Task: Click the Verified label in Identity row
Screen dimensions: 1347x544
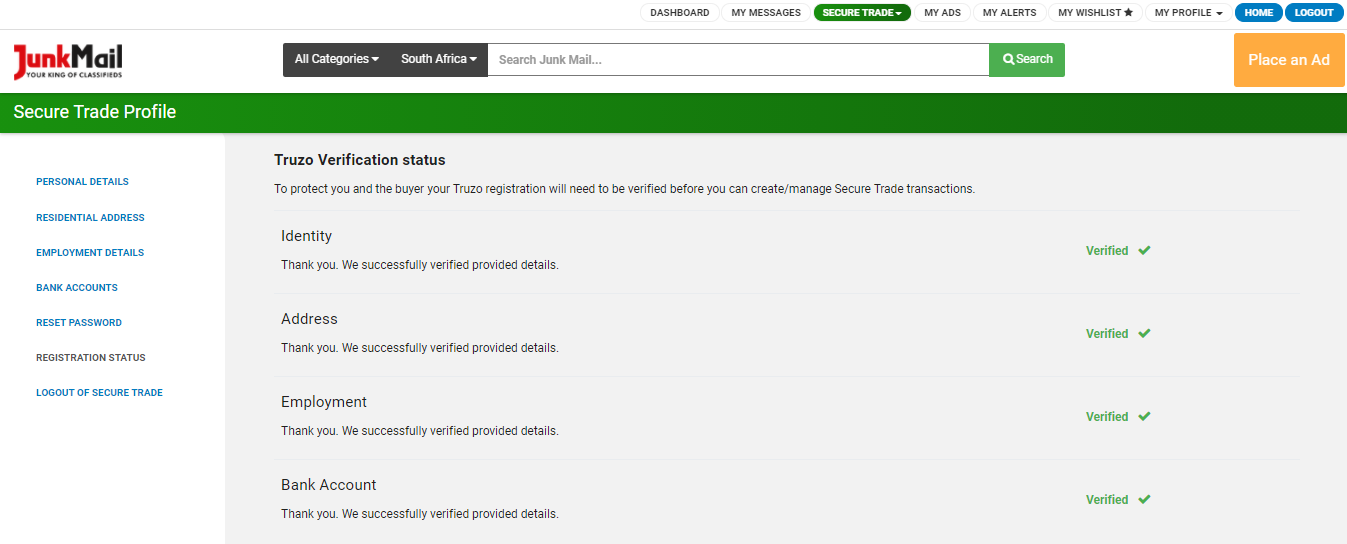Action: tap(1107, 251)
